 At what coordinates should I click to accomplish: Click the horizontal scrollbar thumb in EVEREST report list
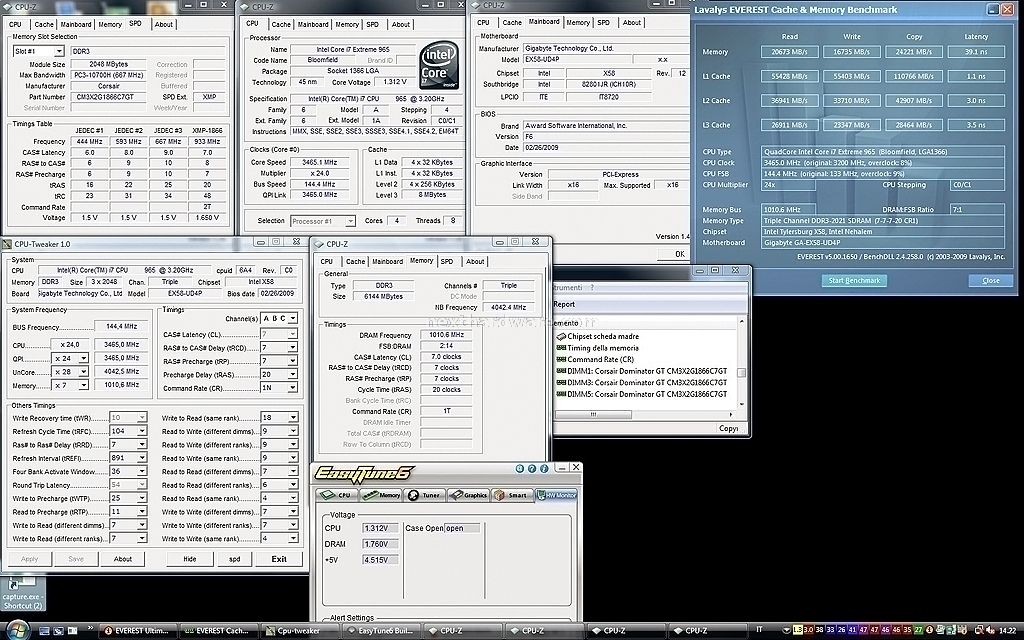click(593, 415)
